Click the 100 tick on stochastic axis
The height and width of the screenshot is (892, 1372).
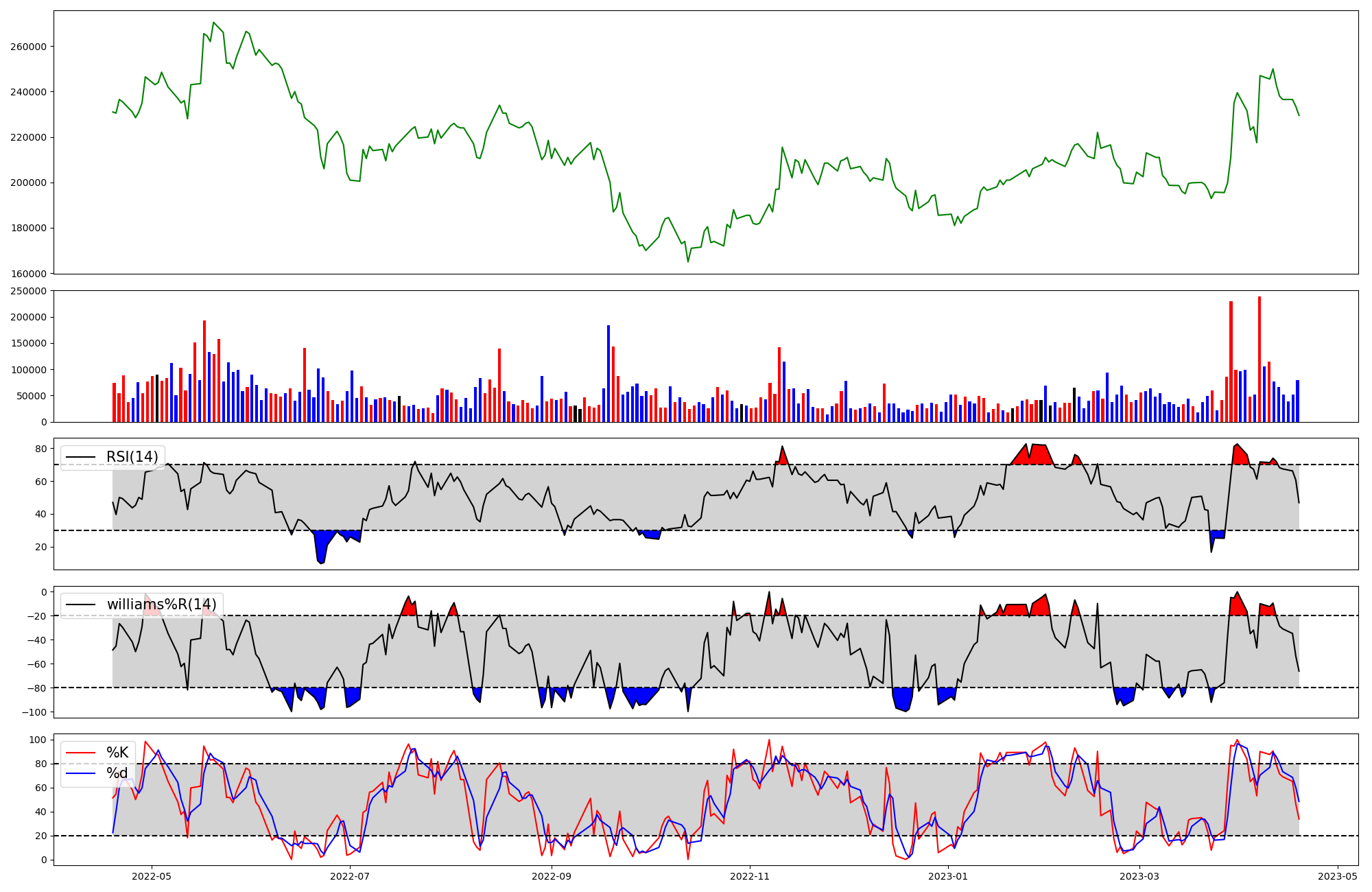pyautogui.click(x=39, y=740)
